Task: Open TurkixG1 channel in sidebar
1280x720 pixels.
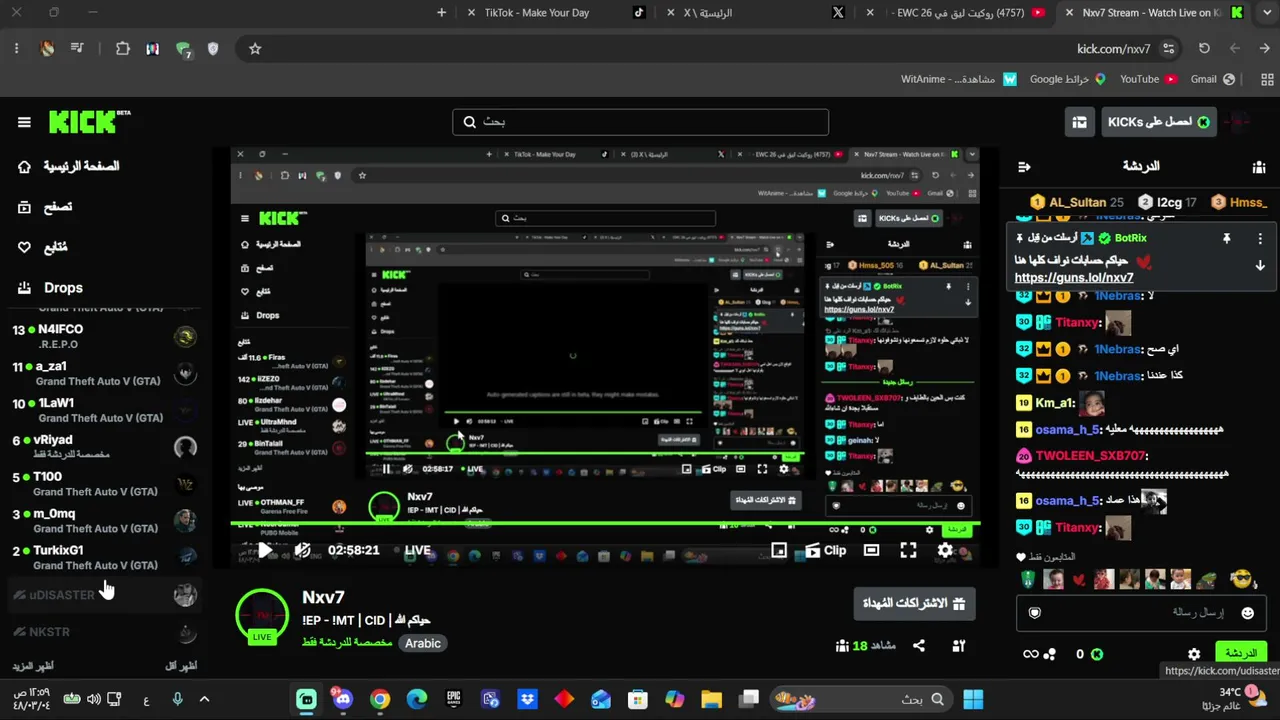Action: (x=104, y=557)
